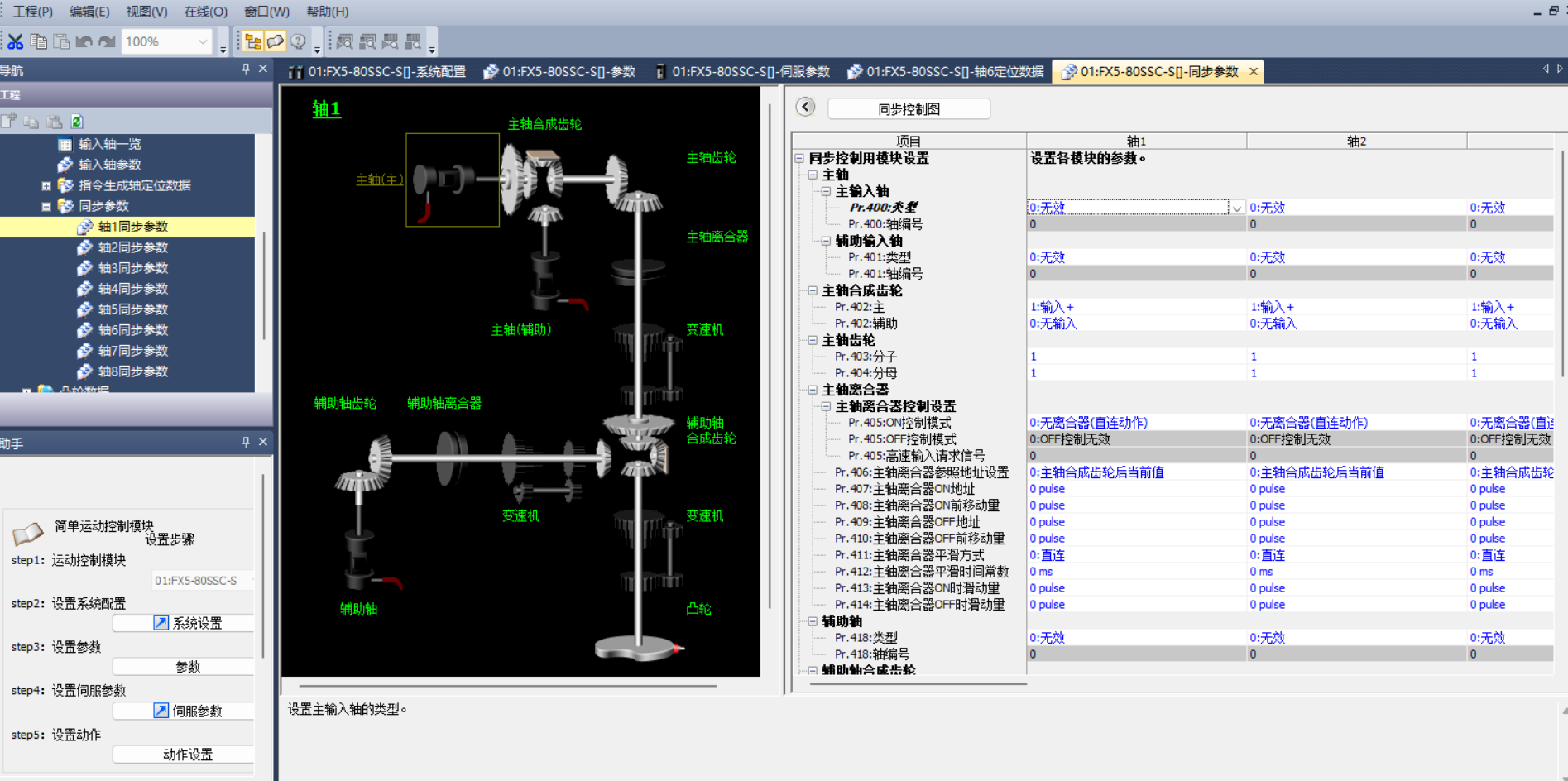
Task: Collapse the 同步参数 tree folder
Action: [x=46, y=206]
